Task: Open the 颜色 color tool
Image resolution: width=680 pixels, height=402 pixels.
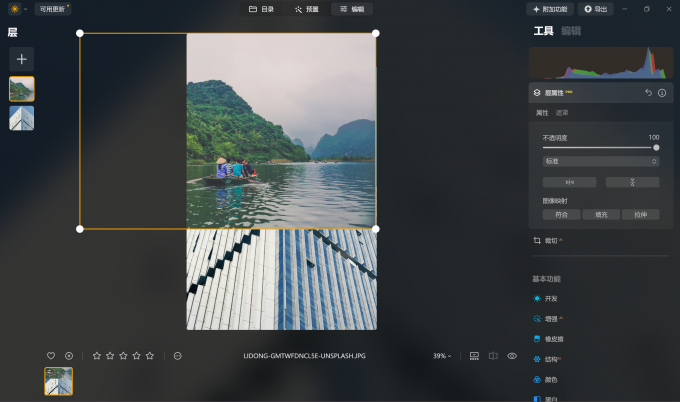Action: tap(546, 379)
